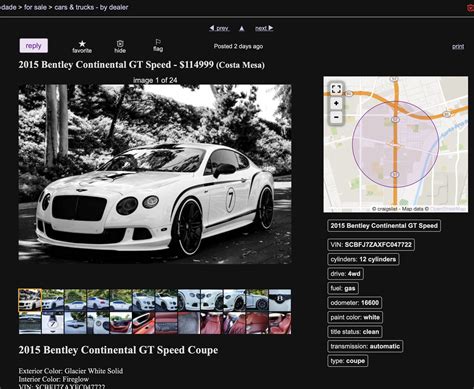Click 'transmission: automatic' tag
This screenshot has width=474, height=389.
pos(365,346)
